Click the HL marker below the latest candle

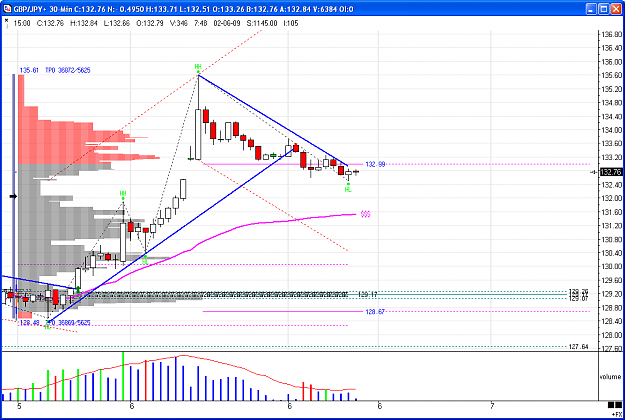[x=348, y=190]
